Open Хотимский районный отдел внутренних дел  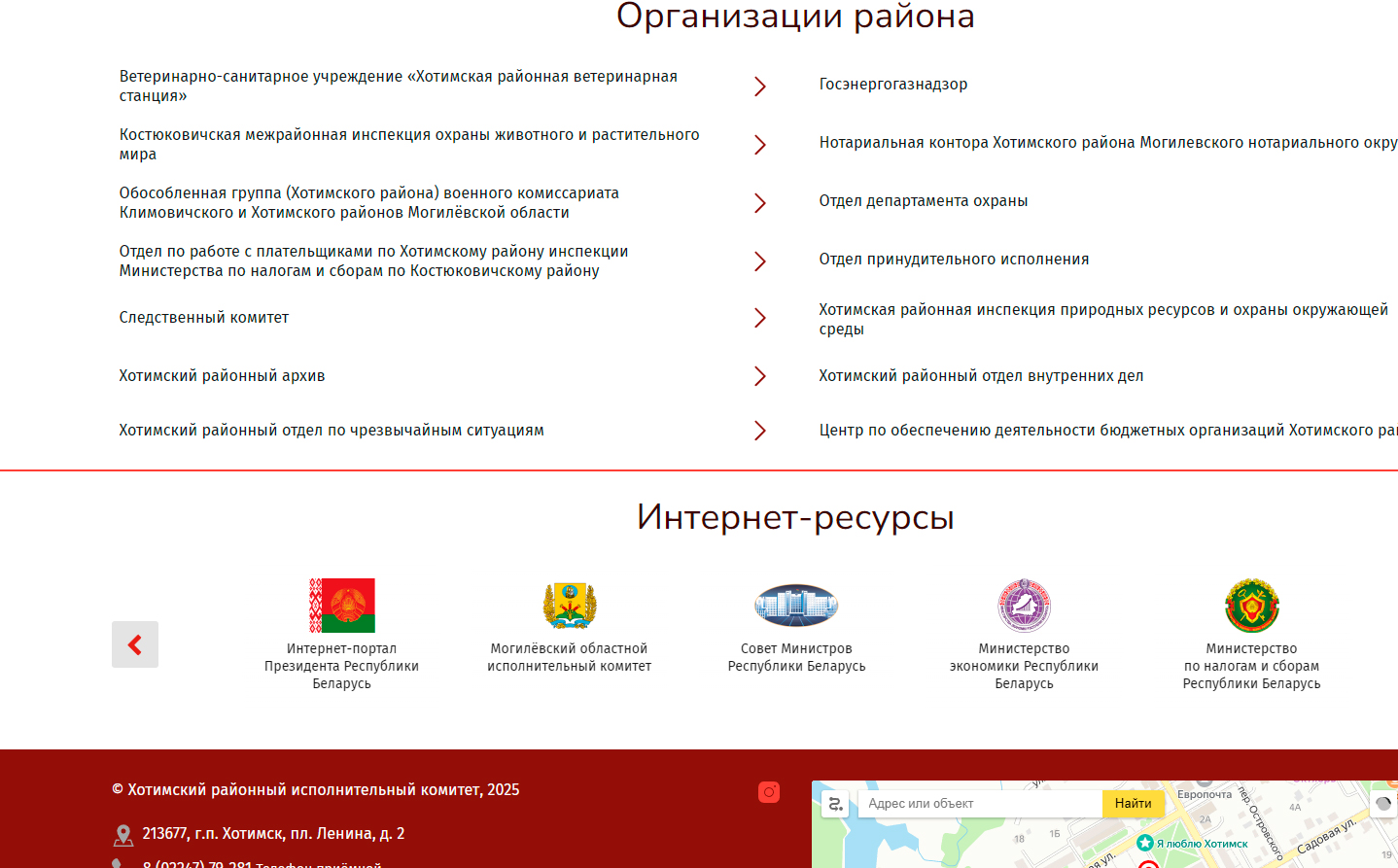coord(981,375)
